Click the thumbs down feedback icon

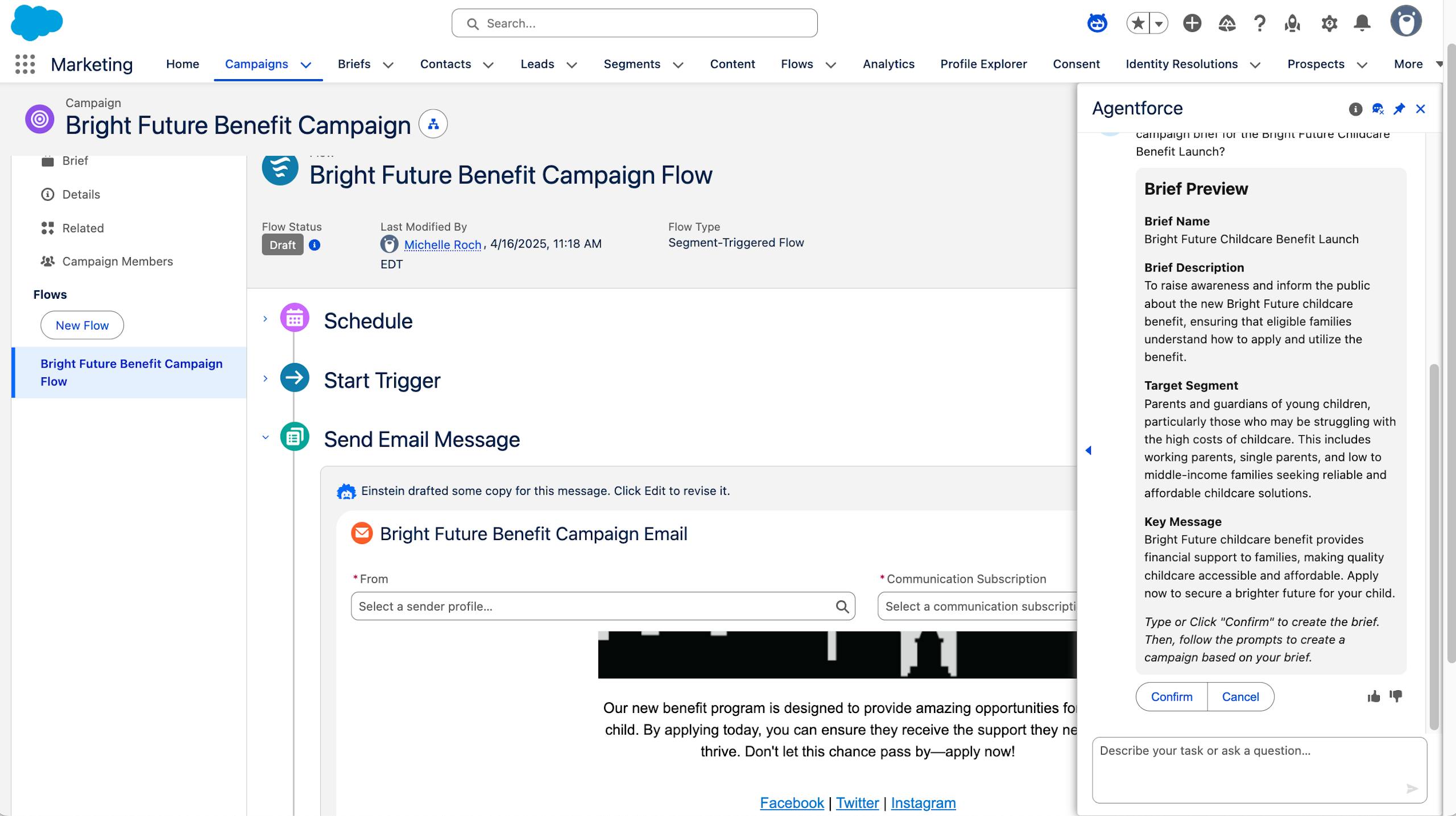[1396, 697]
